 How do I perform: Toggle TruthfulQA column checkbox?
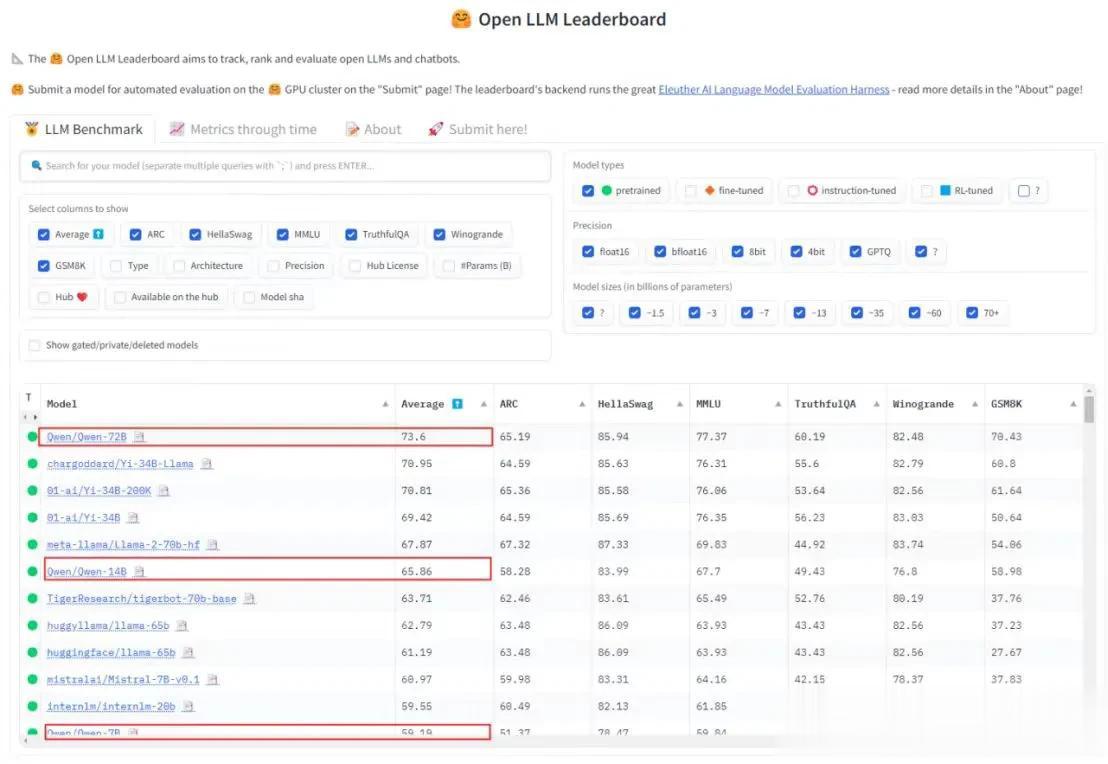pyautogui.click(x=351, y=235)
